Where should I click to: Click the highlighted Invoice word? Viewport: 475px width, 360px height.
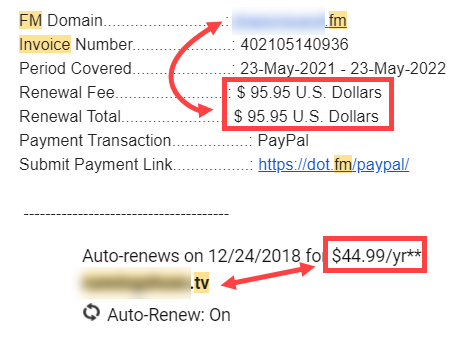click(x=45, y=44)
